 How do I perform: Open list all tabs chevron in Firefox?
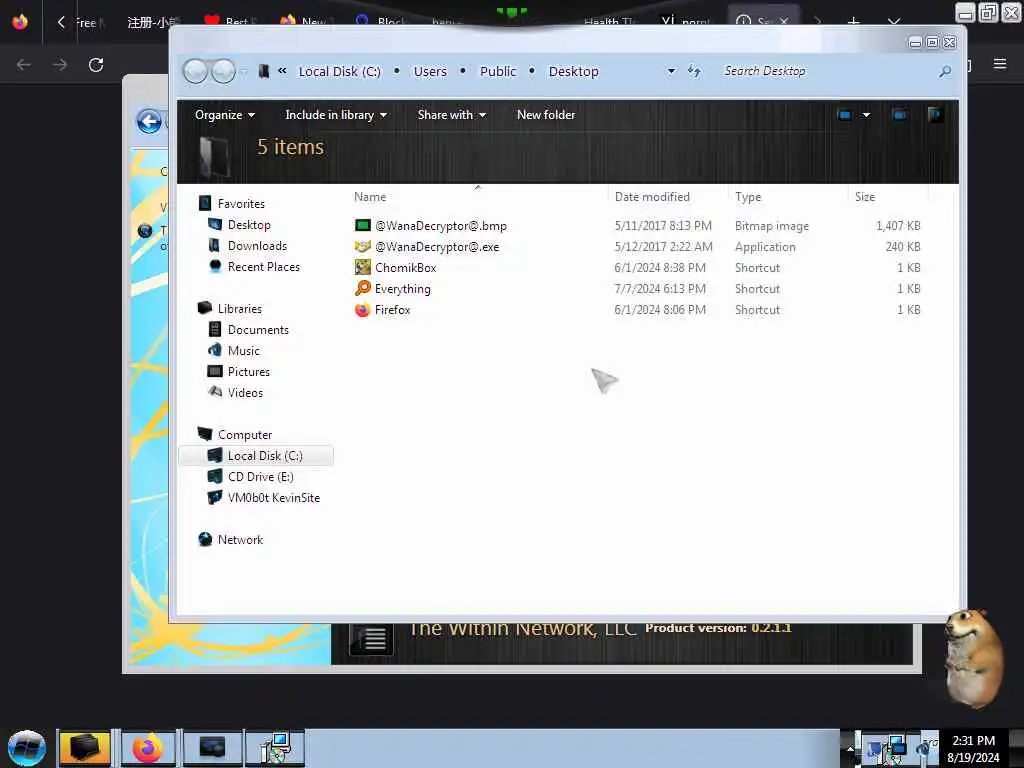pyautogui.click(x=893, y=22)
